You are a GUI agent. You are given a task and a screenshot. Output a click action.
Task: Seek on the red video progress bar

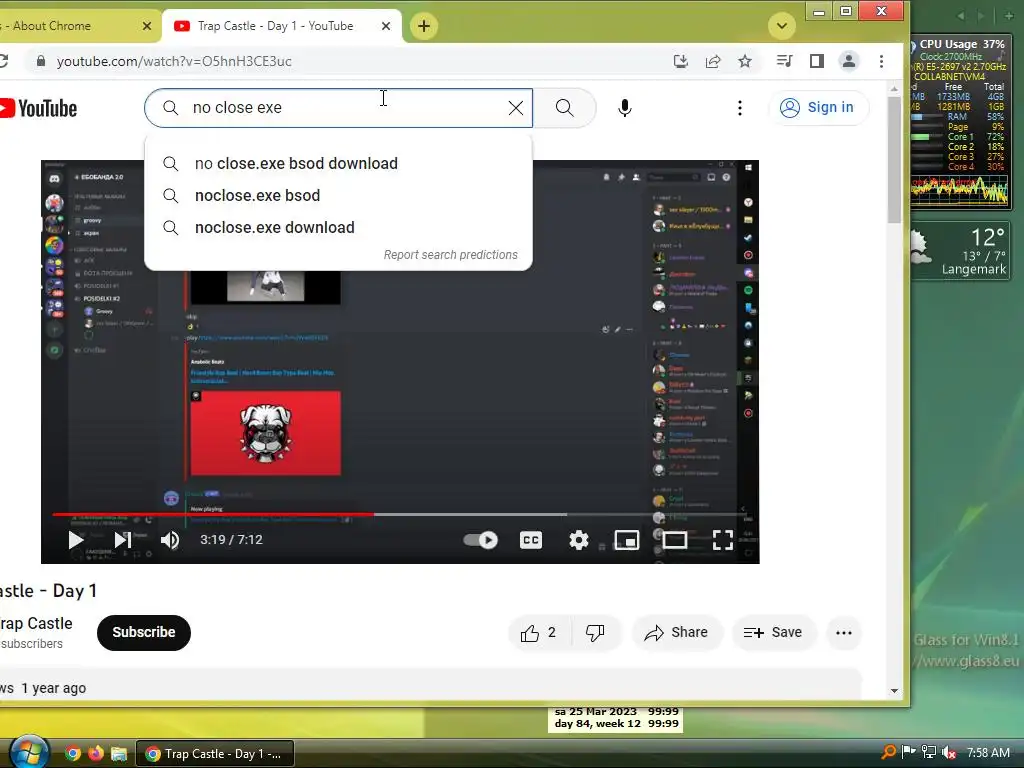point(400,515)
